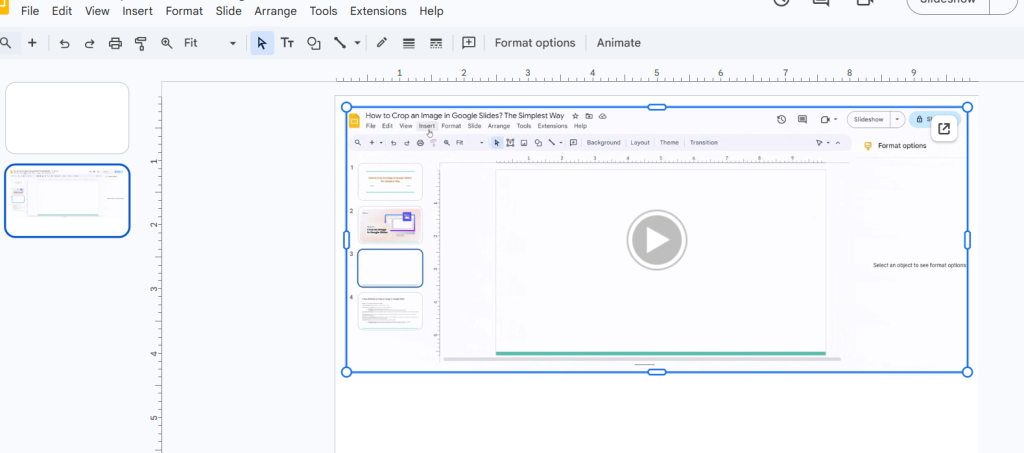Click the Format options toolbar button
This screenshot has width=1024, height=453.
click(x=535, y=43)
